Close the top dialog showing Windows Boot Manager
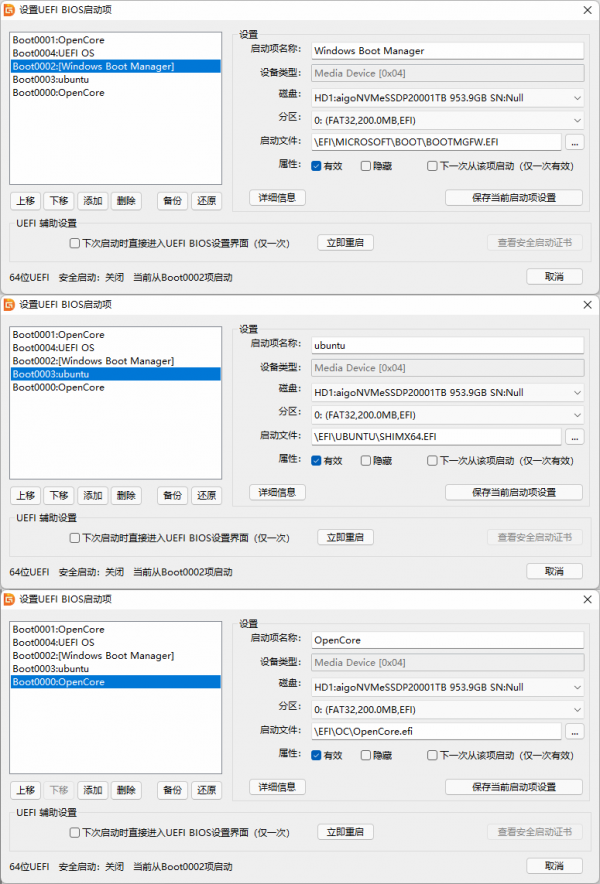The image size is (600, 884). pyautogui.click(x=587, y=10)
